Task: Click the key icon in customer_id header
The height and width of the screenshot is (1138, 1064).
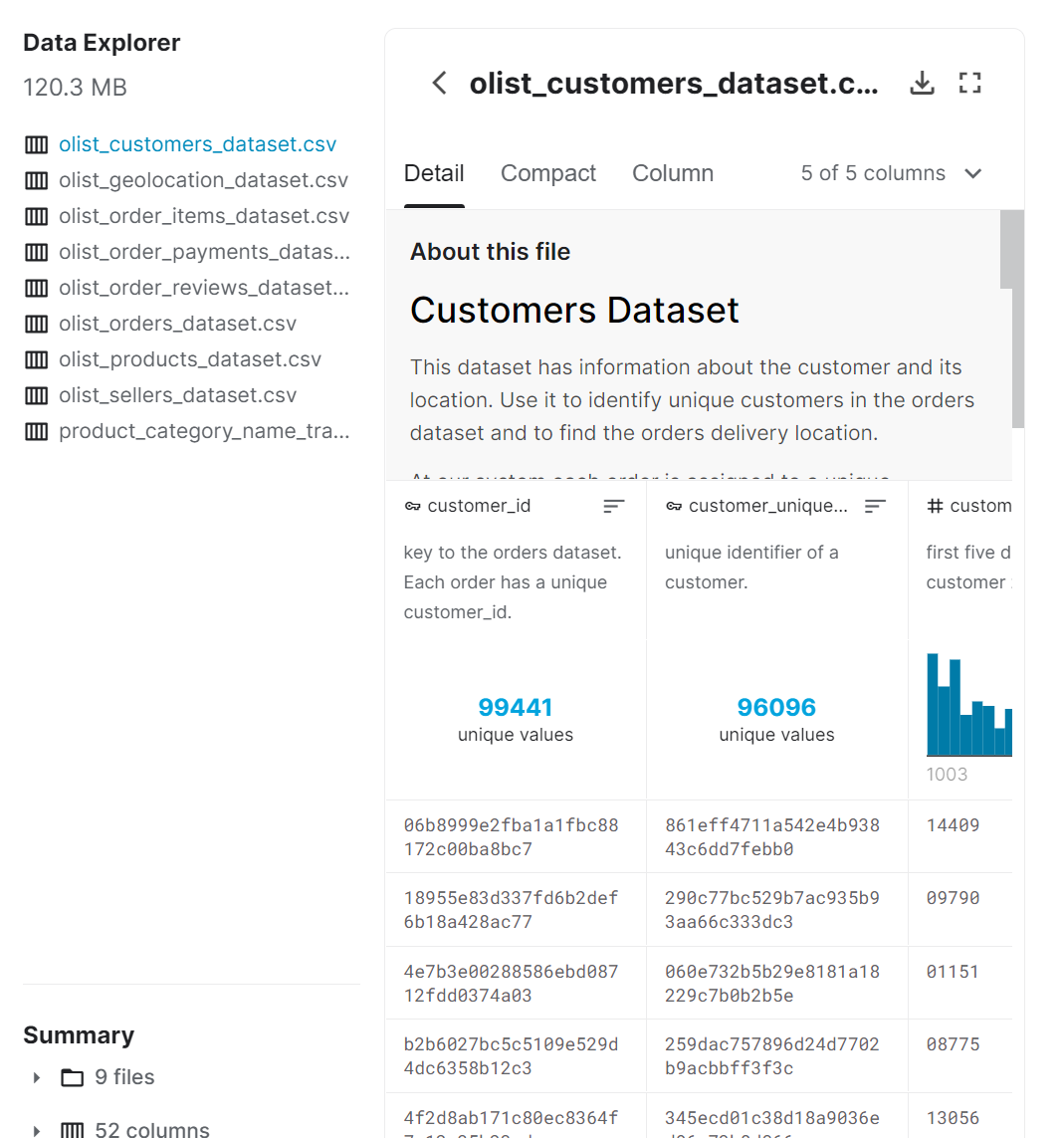Action: coord(413,507)
